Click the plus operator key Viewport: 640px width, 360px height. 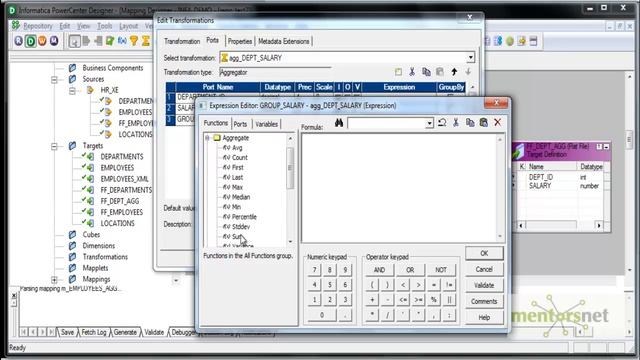(x=372, y=300)
